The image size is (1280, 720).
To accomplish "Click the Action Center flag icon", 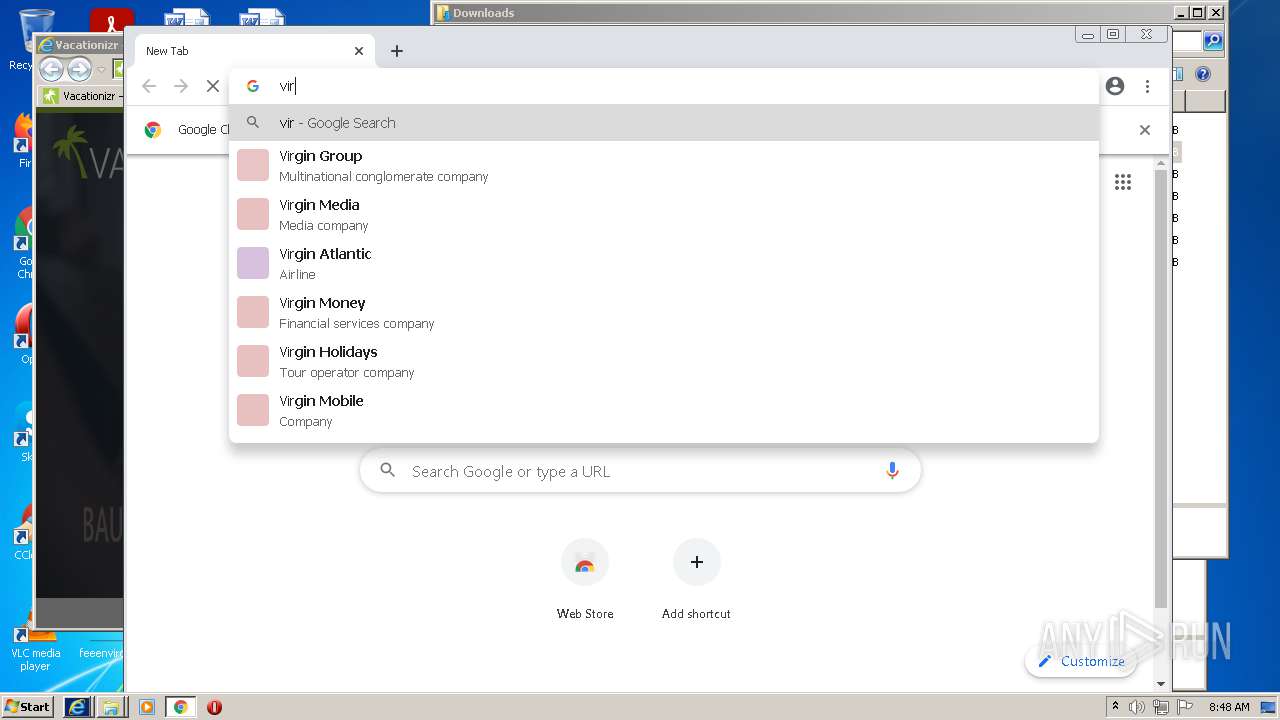I will (1185, 707).
